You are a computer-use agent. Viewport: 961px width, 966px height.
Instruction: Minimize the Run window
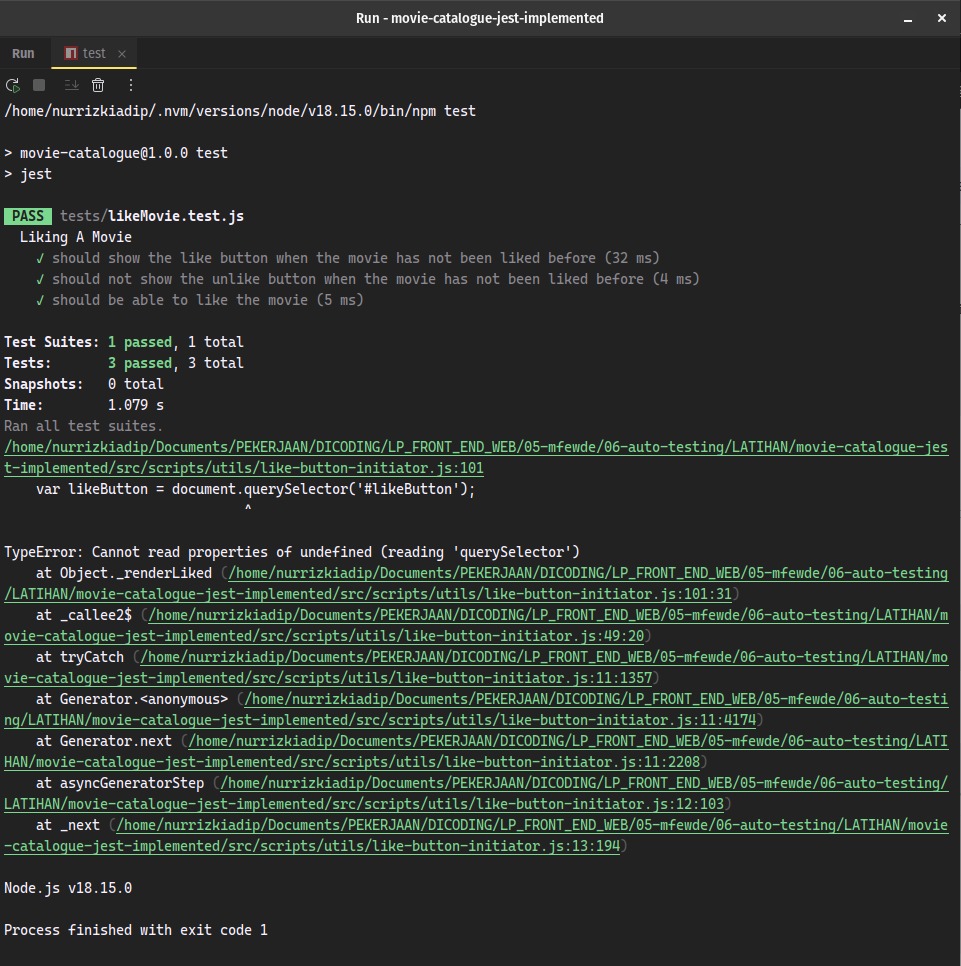907,18
